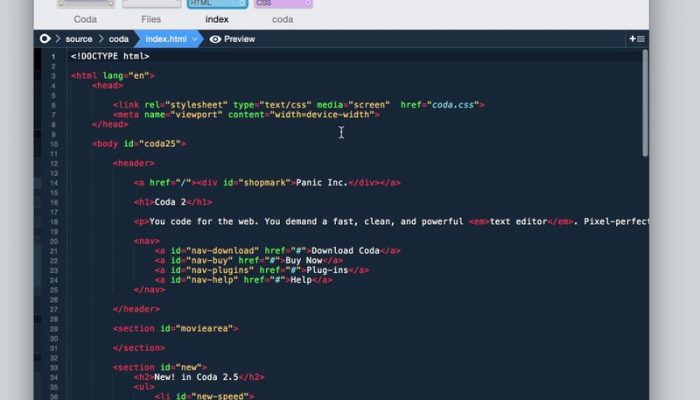Click "width=device-width" in the meta tag
This screenshot has width=700, height=400.
(322, 115)
